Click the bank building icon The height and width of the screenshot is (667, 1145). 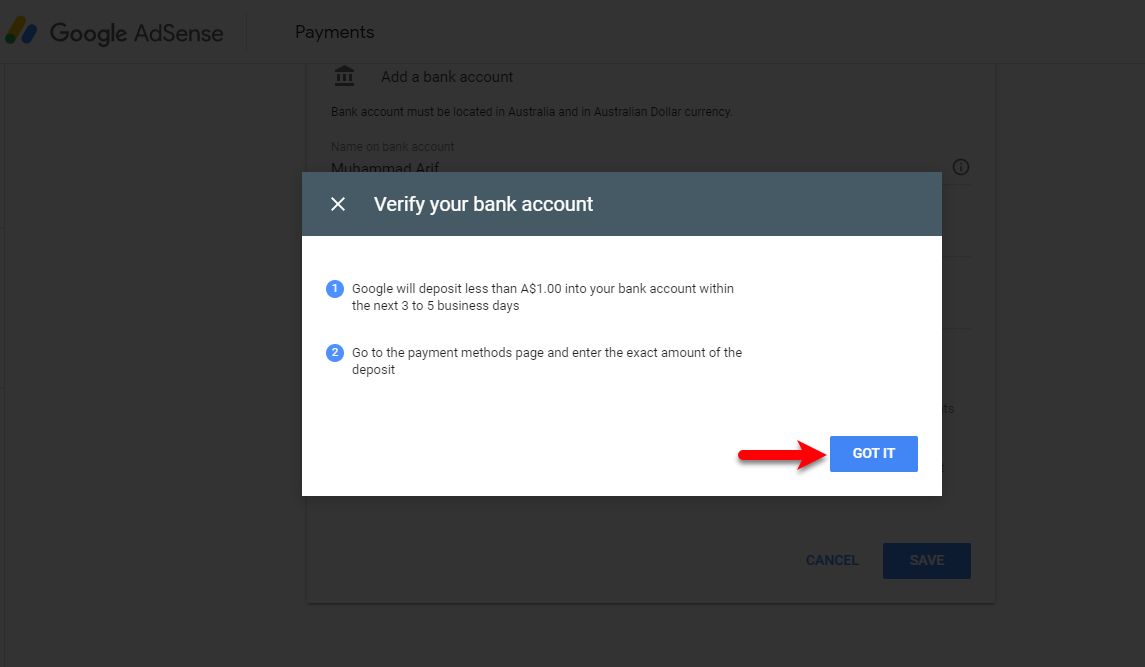tap(345, 76)
